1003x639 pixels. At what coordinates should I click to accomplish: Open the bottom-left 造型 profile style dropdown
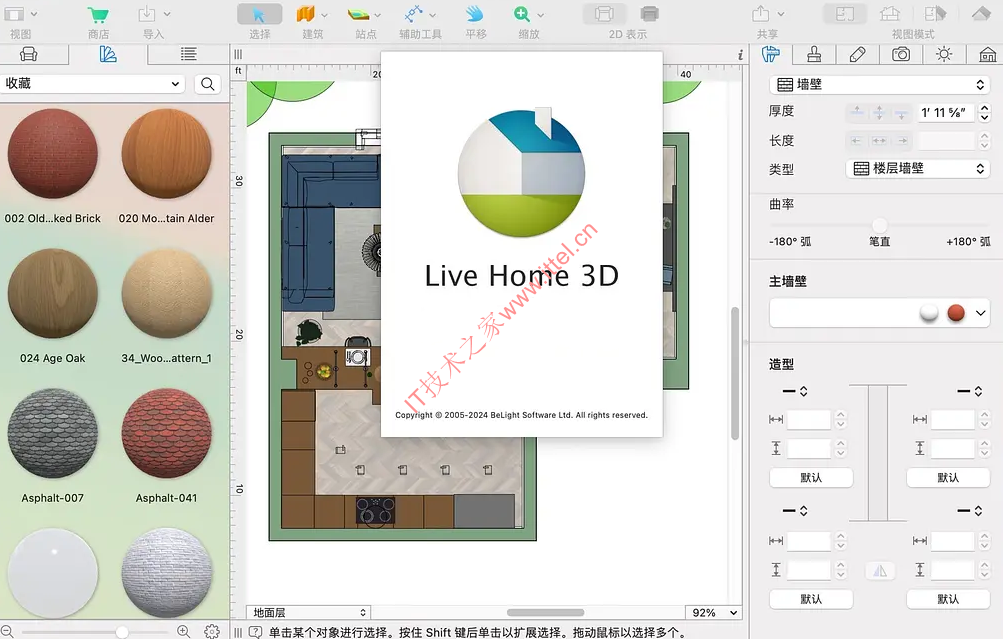click(x=795, y=510)
